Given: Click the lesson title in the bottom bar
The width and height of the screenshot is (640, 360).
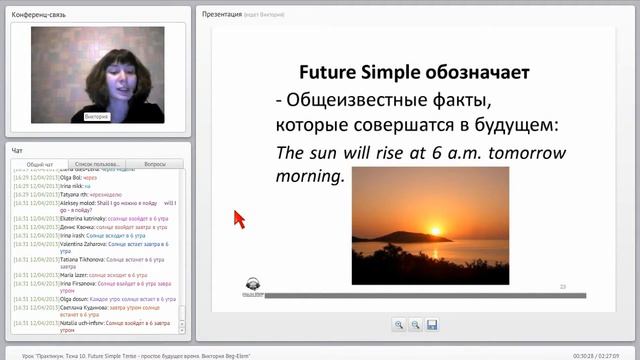Looking at the screenshot, I should tap(136, 356).
